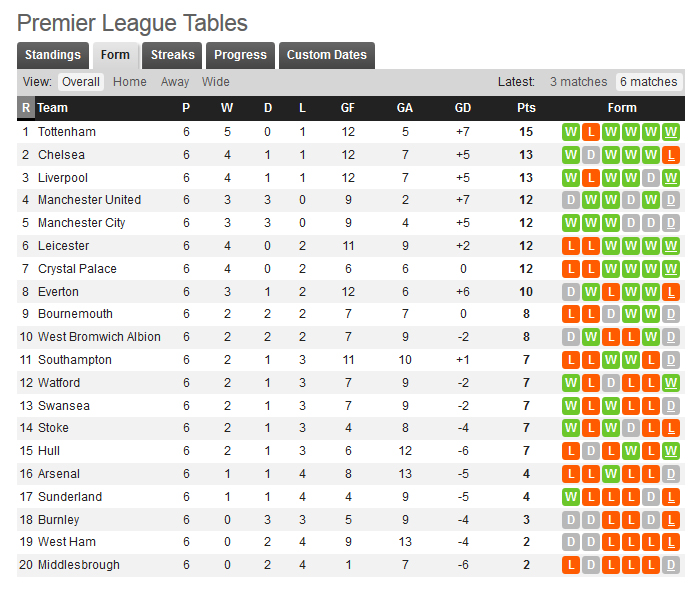Screen dimensions: 700x594
Task: Show latest 6 matches form
Action: [649, 82]
